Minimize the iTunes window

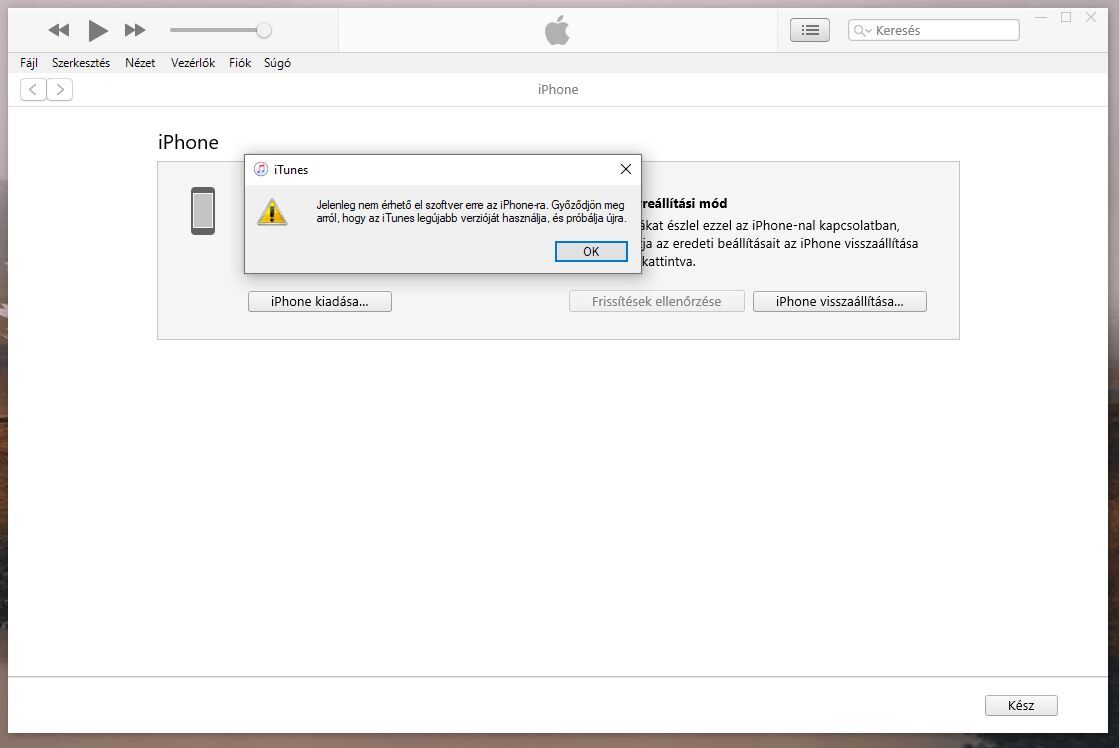click(x=1041, y=17)
